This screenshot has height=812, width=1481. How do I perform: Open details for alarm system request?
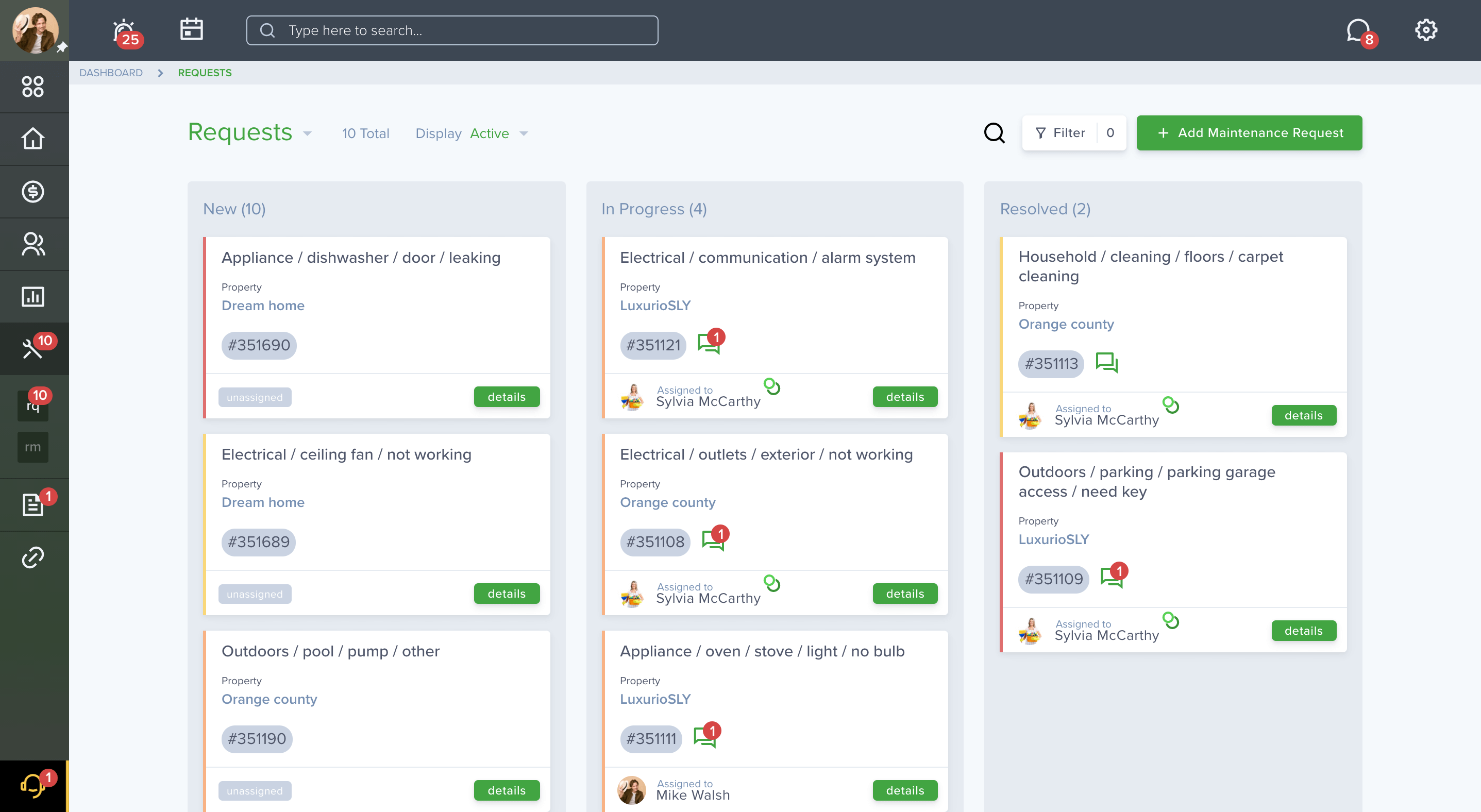[905, 397]
